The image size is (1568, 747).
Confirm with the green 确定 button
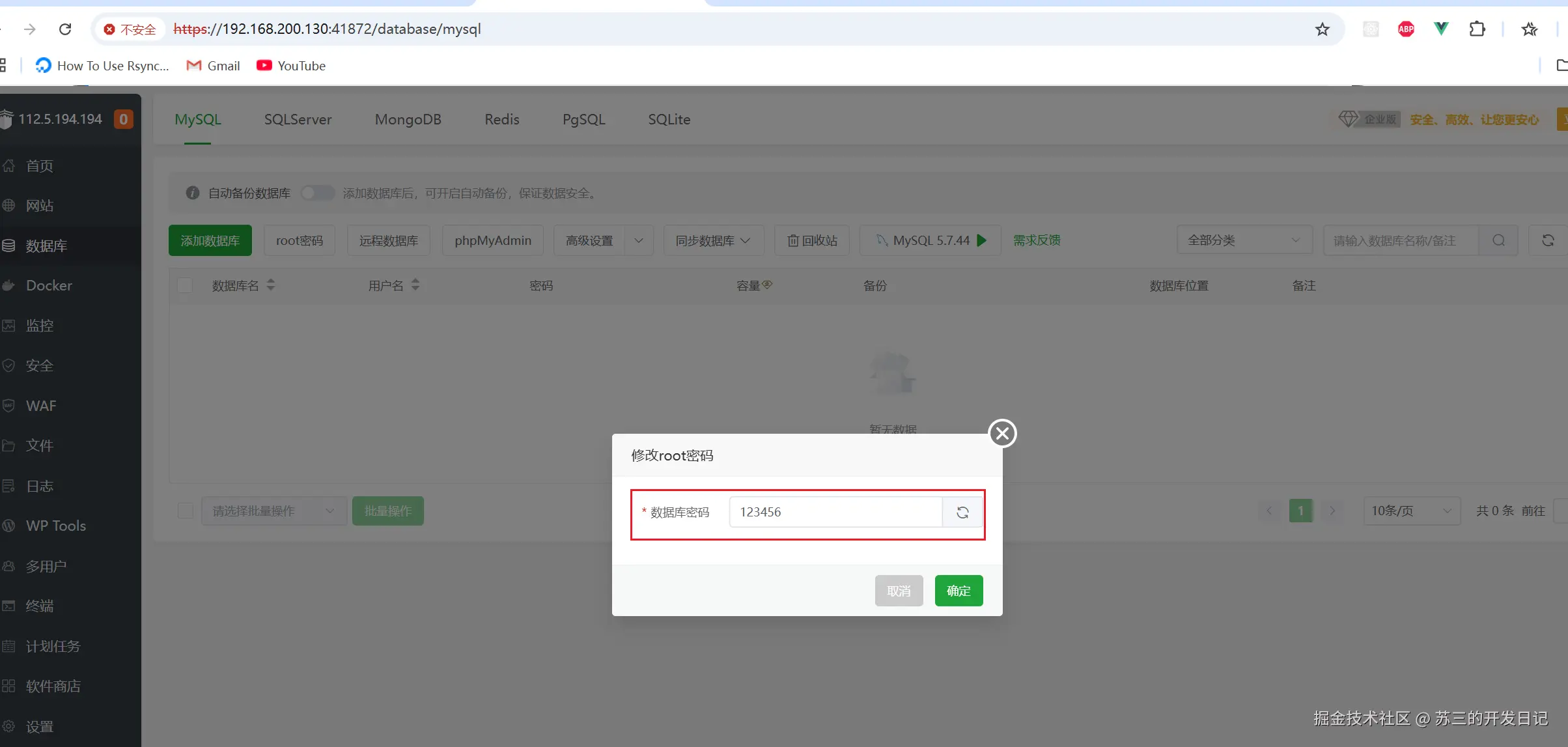point(959,591)
